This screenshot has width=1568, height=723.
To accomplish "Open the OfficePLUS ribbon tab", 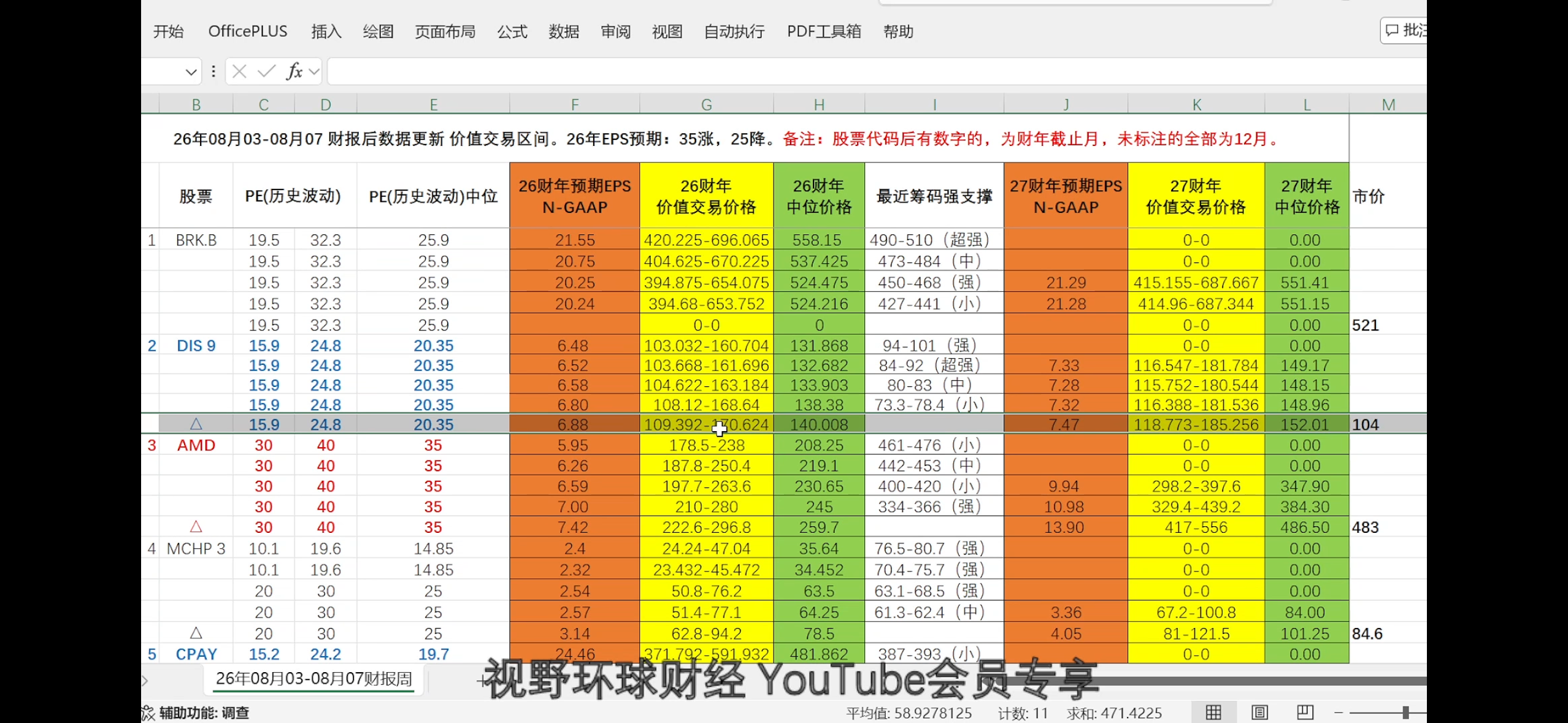I will pos(248,31).
